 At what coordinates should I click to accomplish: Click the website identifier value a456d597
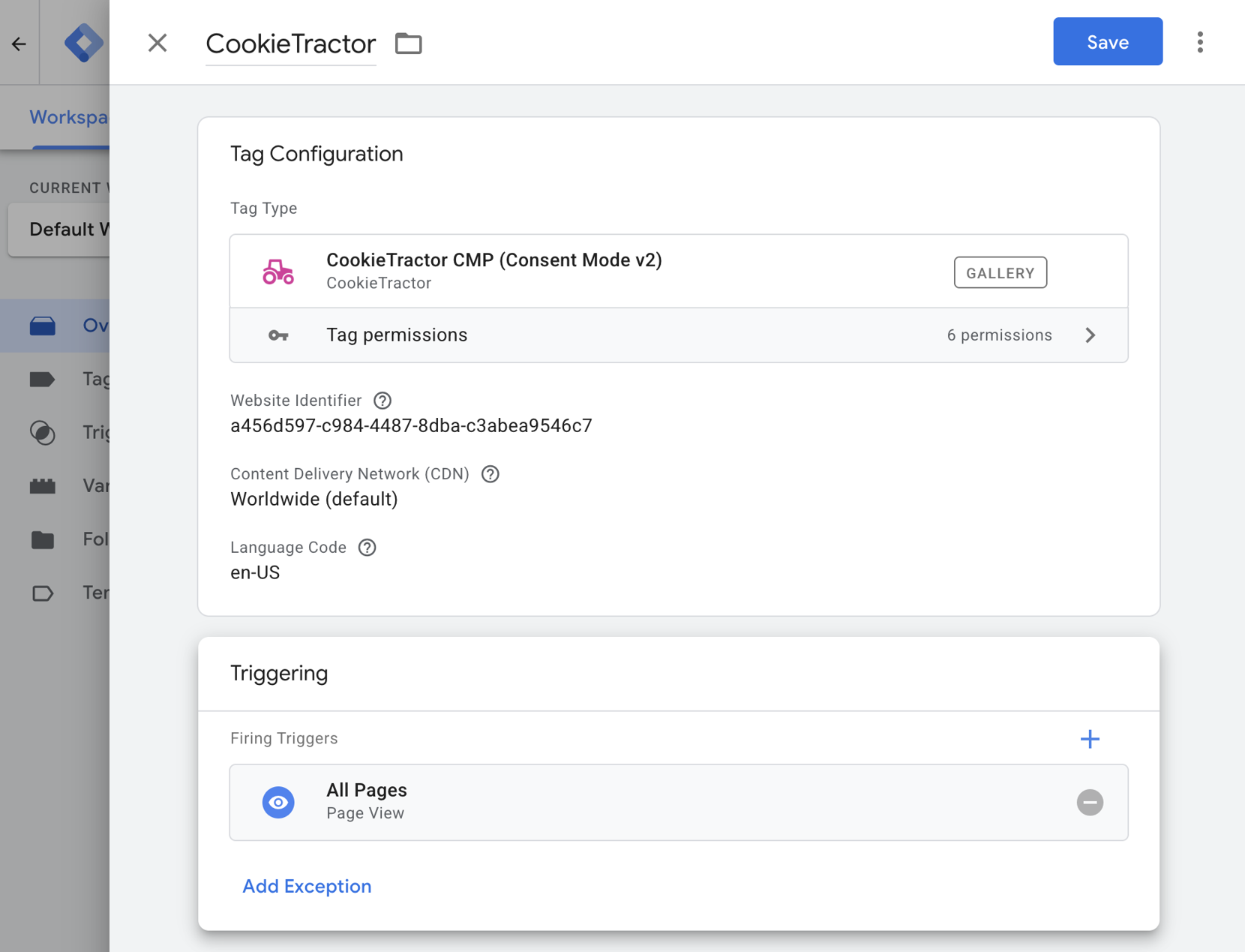tap(411, 426)
